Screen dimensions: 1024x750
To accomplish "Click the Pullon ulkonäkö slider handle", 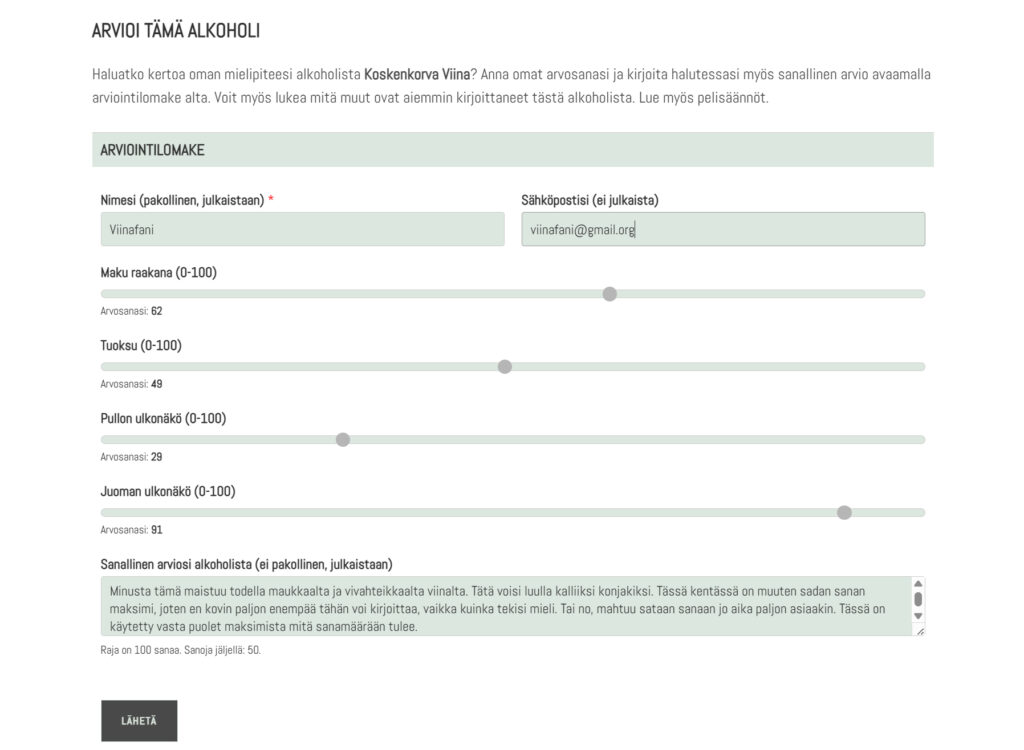I will click(343, 440).
